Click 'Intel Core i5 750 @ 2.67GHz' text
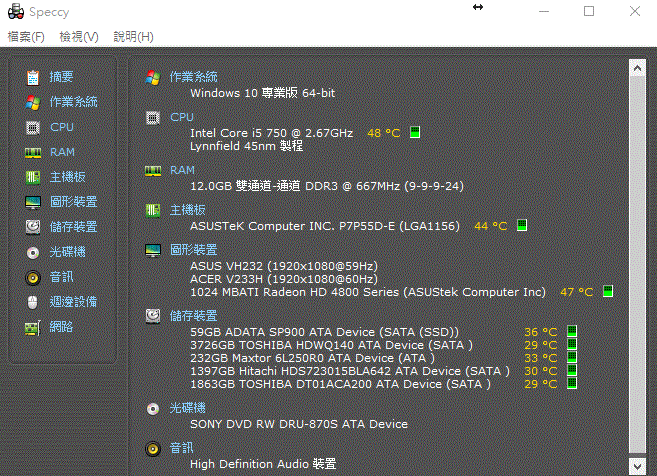The width and height of the screenshot is (657, 476). pos(272,133)
